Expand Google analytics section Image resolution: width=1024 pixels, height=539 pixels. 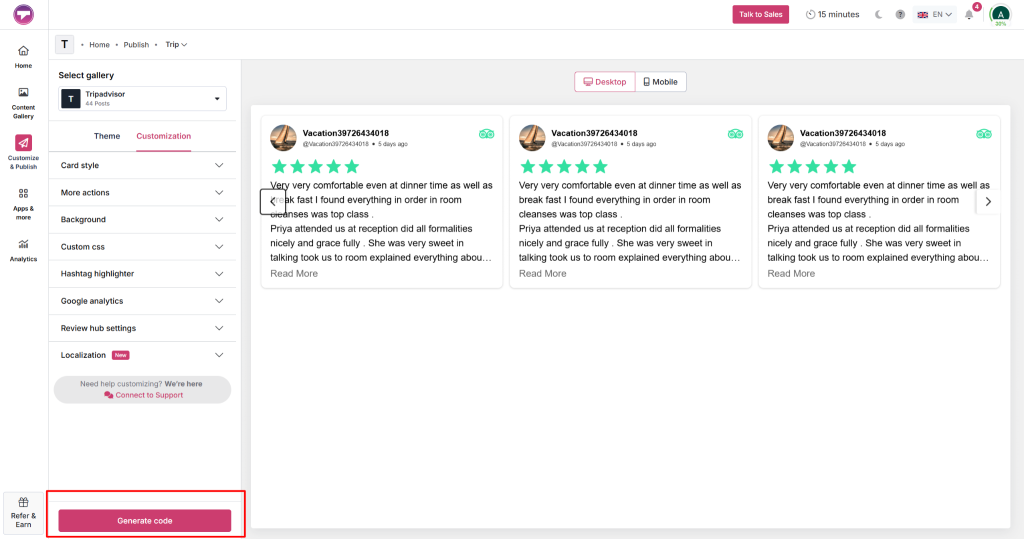coord(142,301)
